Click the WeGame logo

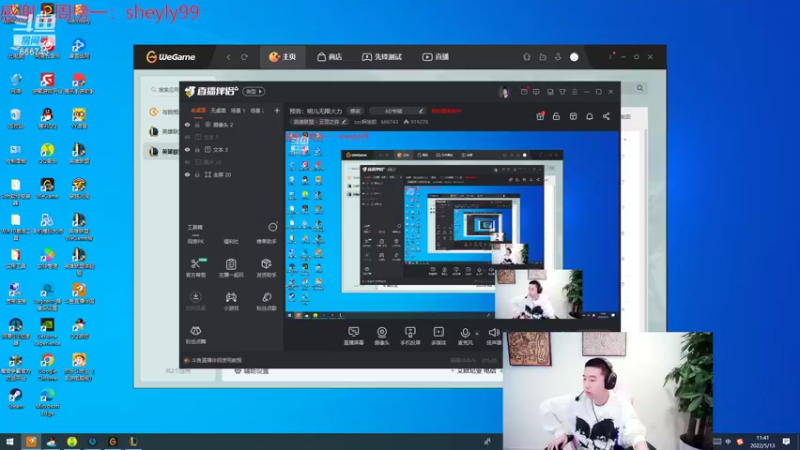(170, 57)
